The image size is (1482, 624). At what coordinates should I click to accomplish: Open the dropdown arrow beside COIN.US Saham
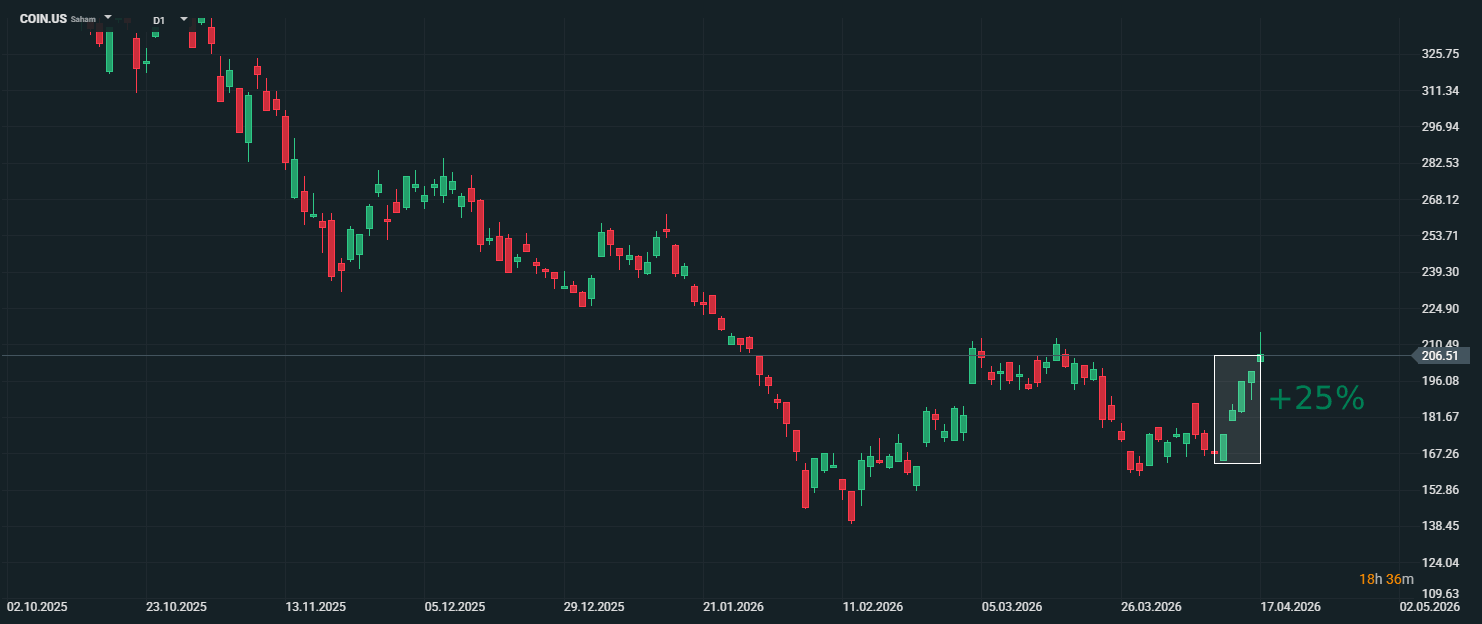tap(108, 18)
